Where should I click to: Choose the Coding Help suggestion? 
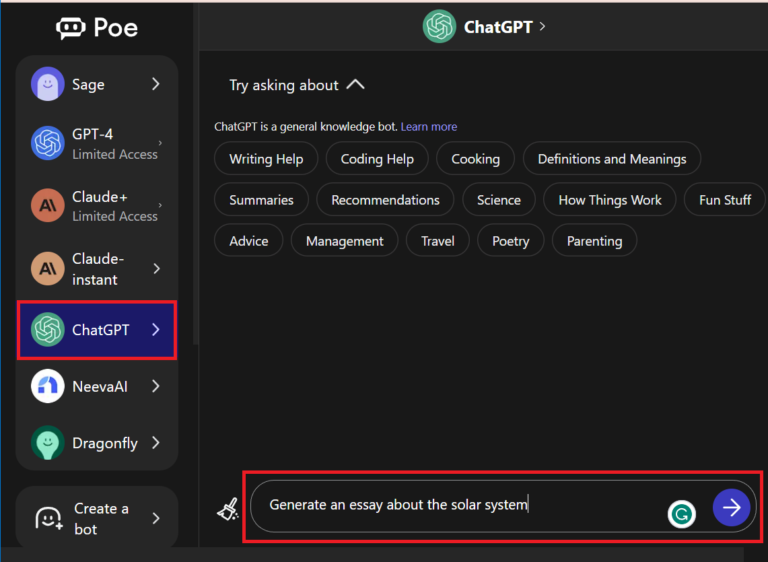377,159
